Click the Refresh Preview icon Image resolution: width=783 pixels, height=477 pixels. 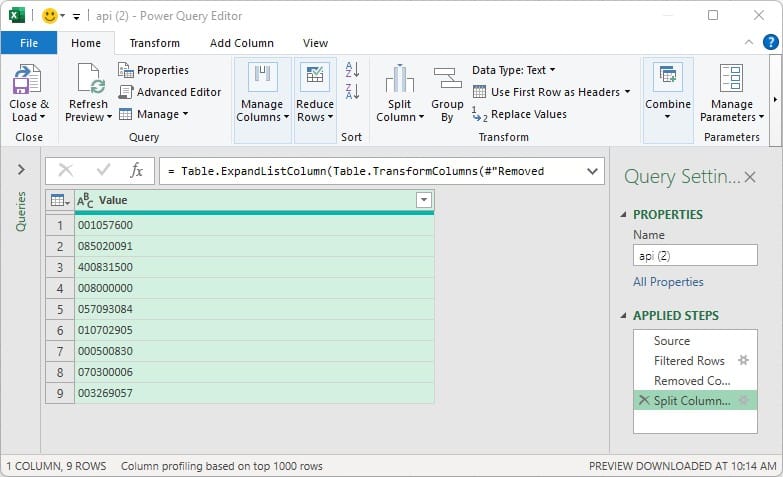[89, 80]
